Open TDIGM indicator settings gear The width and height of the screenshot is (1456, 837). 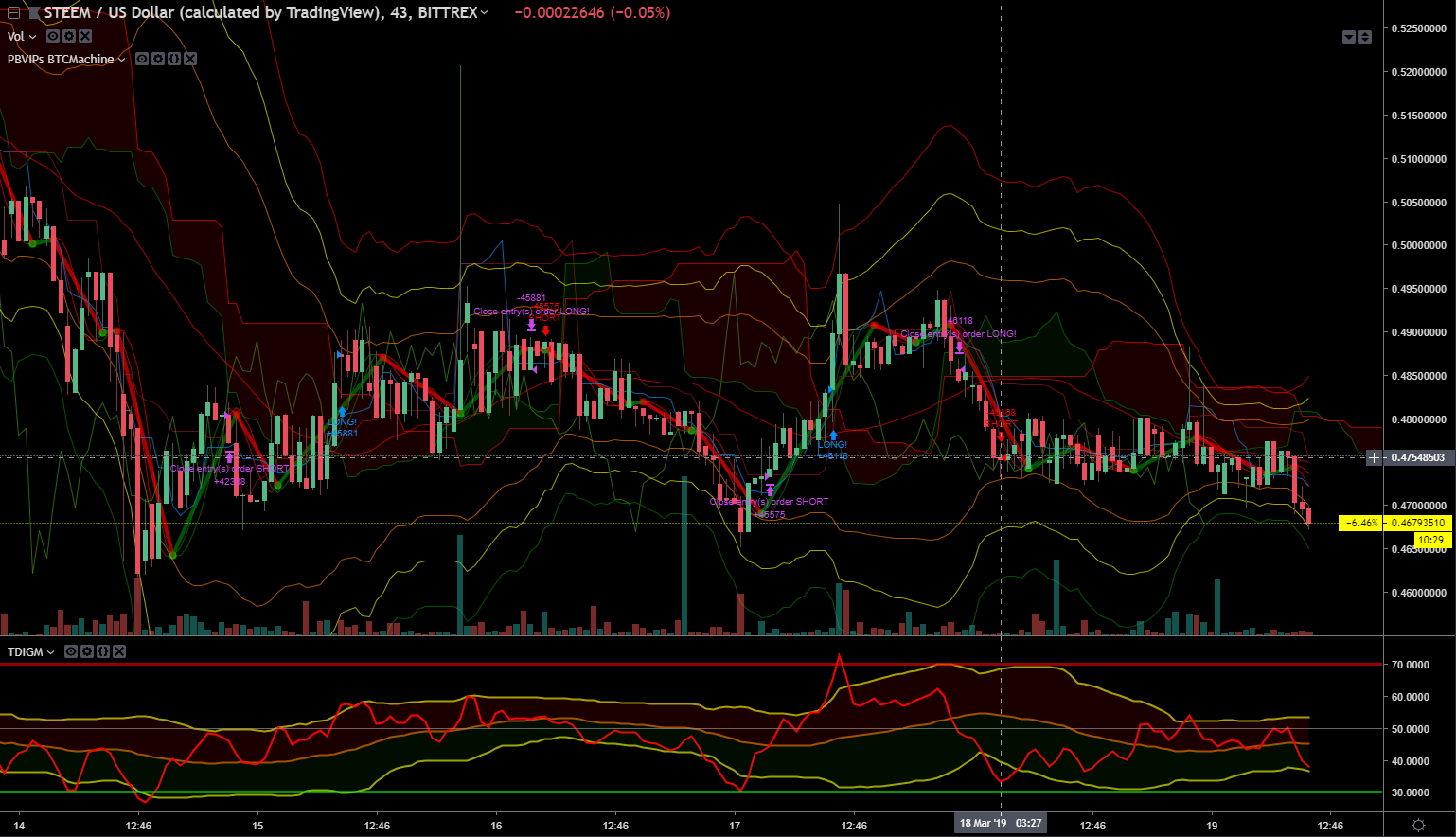coord(87,651)
